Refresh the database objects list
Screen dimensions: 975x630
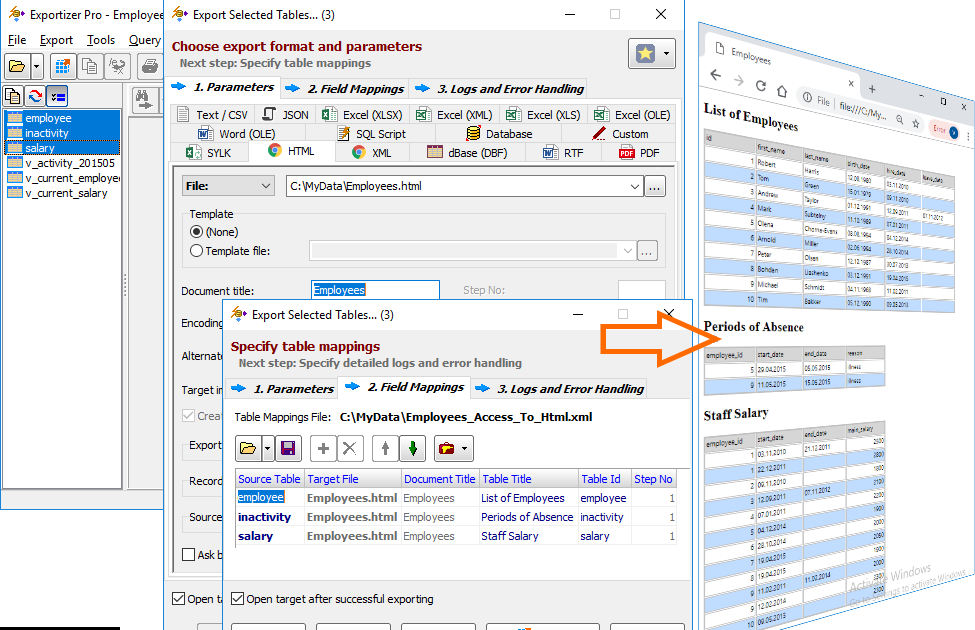click(x=35, y=97)
